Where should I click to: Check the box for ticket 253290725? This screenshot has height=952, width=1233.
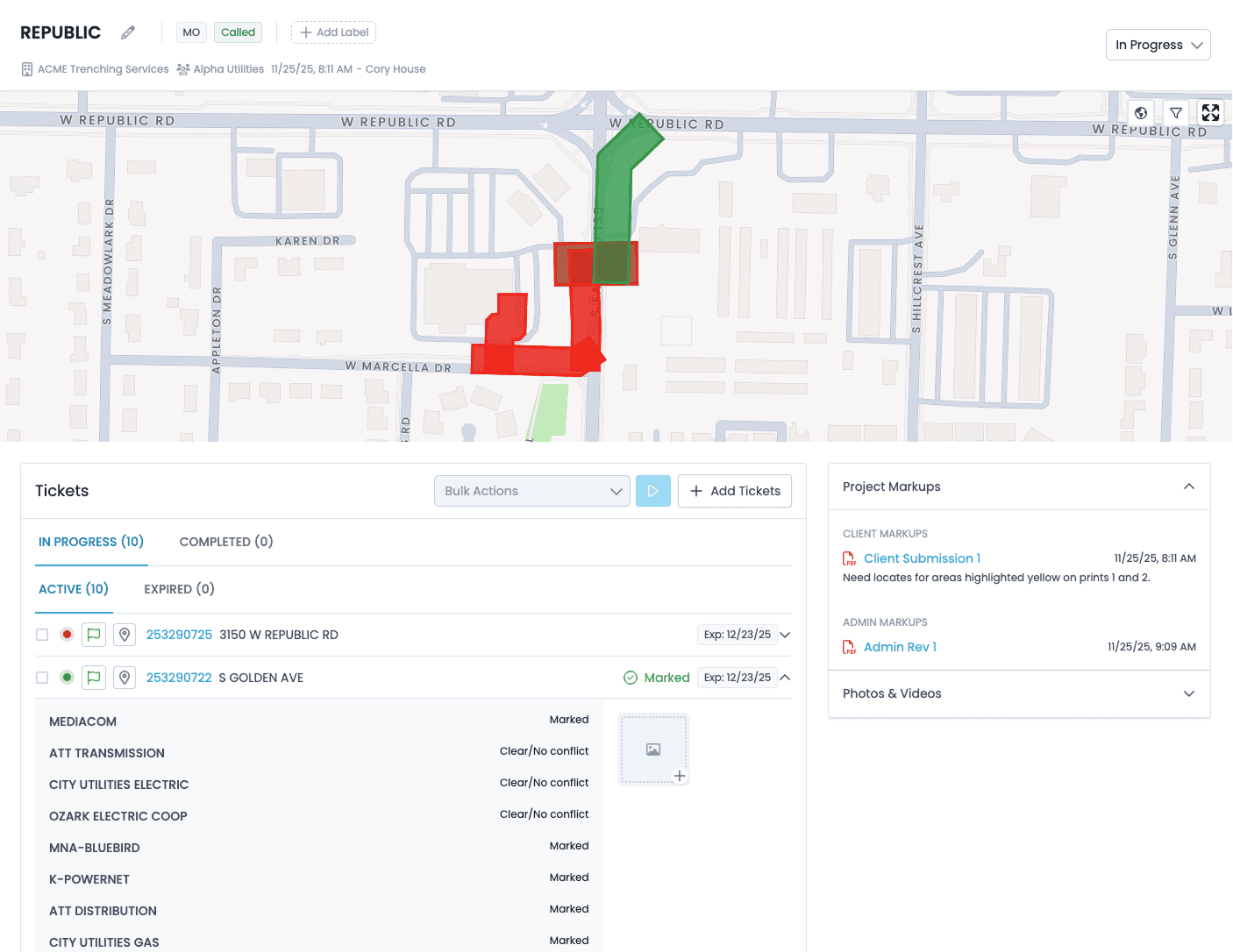[x=42, y=635]
